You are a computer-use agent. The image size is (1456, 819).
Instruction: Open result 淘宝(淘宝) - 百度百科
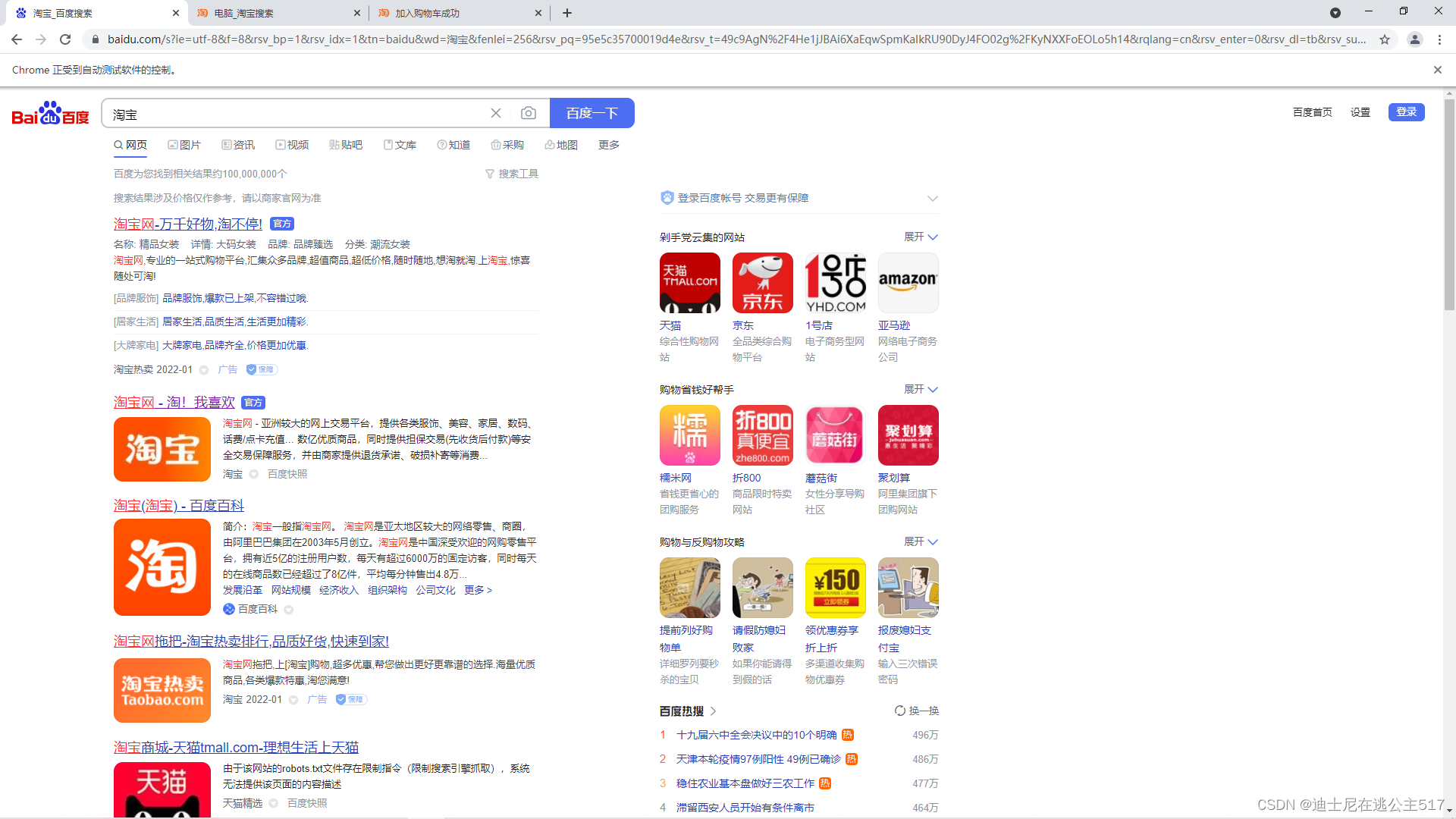179,505
